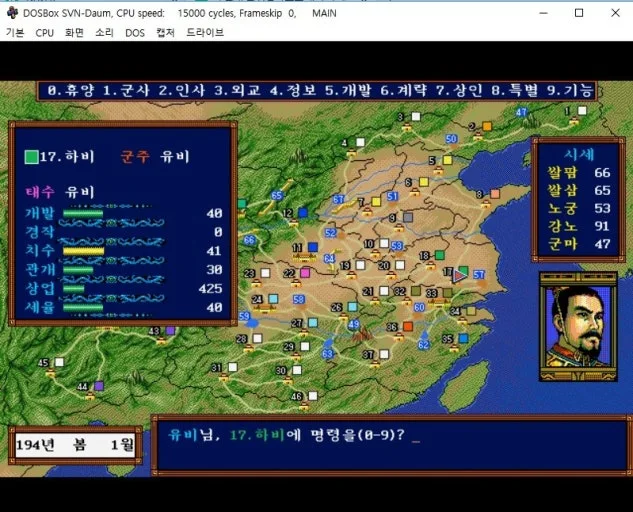This screenshot has height=512, width=633.
Task: Select command 3.외교 in game menu
Action: (x=237, y=90)
